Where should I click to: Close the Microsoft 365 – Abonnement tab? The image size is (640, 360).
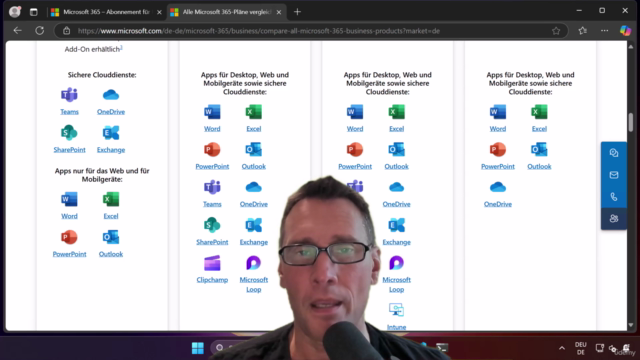tap(159, 12)
